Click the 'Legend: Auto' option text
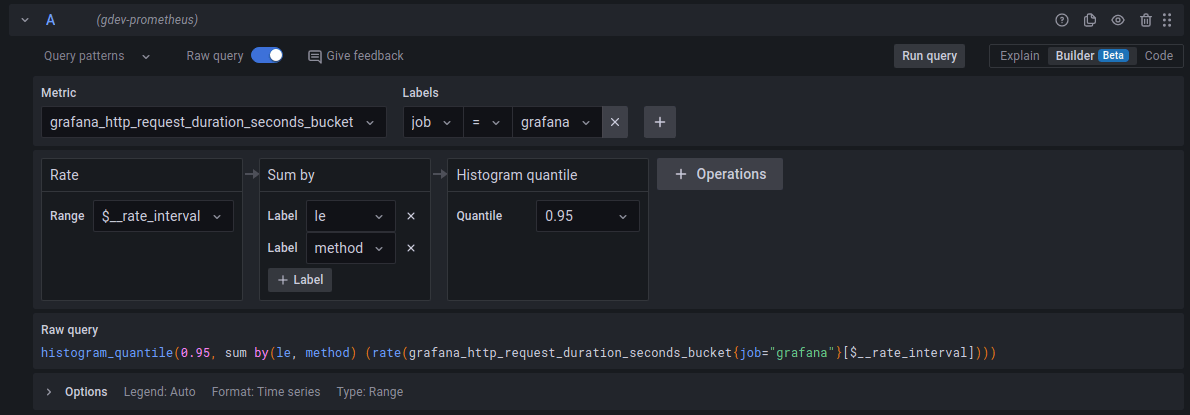The width and height of the screenshot is (1190, 415). coord(159,391)
